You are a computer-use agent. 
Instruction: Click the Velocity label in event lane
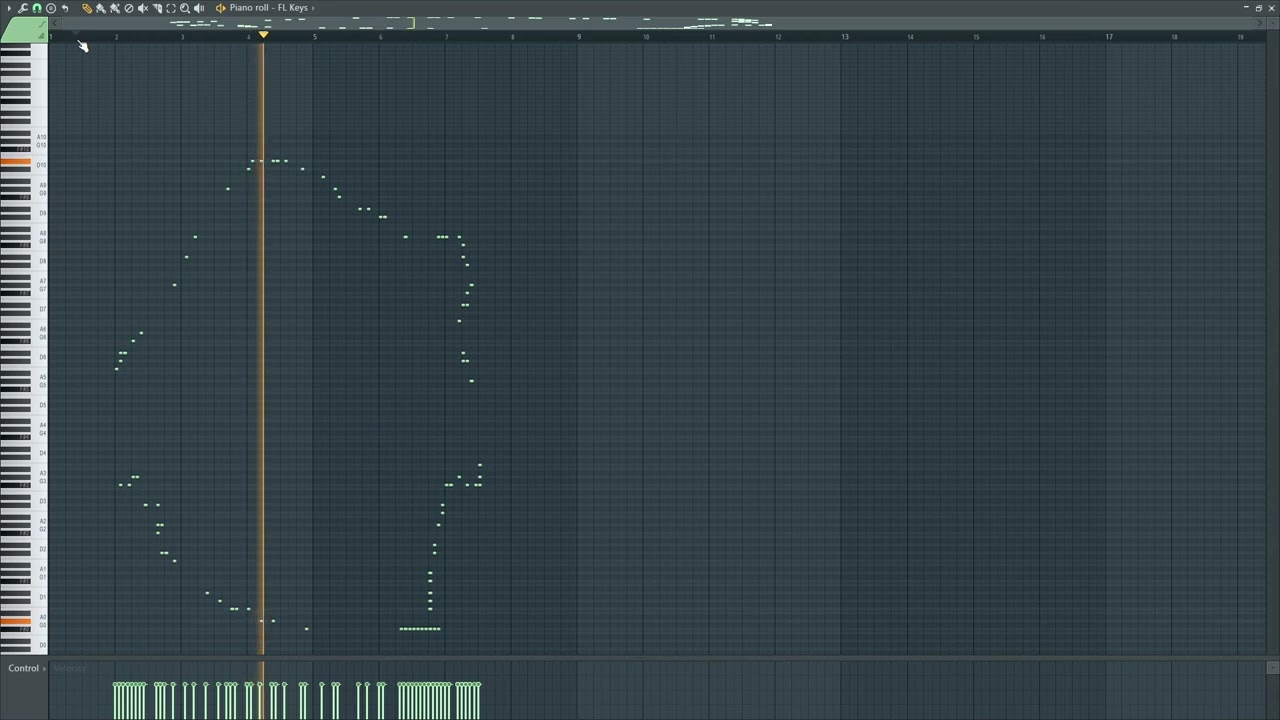tap(70, 668)
